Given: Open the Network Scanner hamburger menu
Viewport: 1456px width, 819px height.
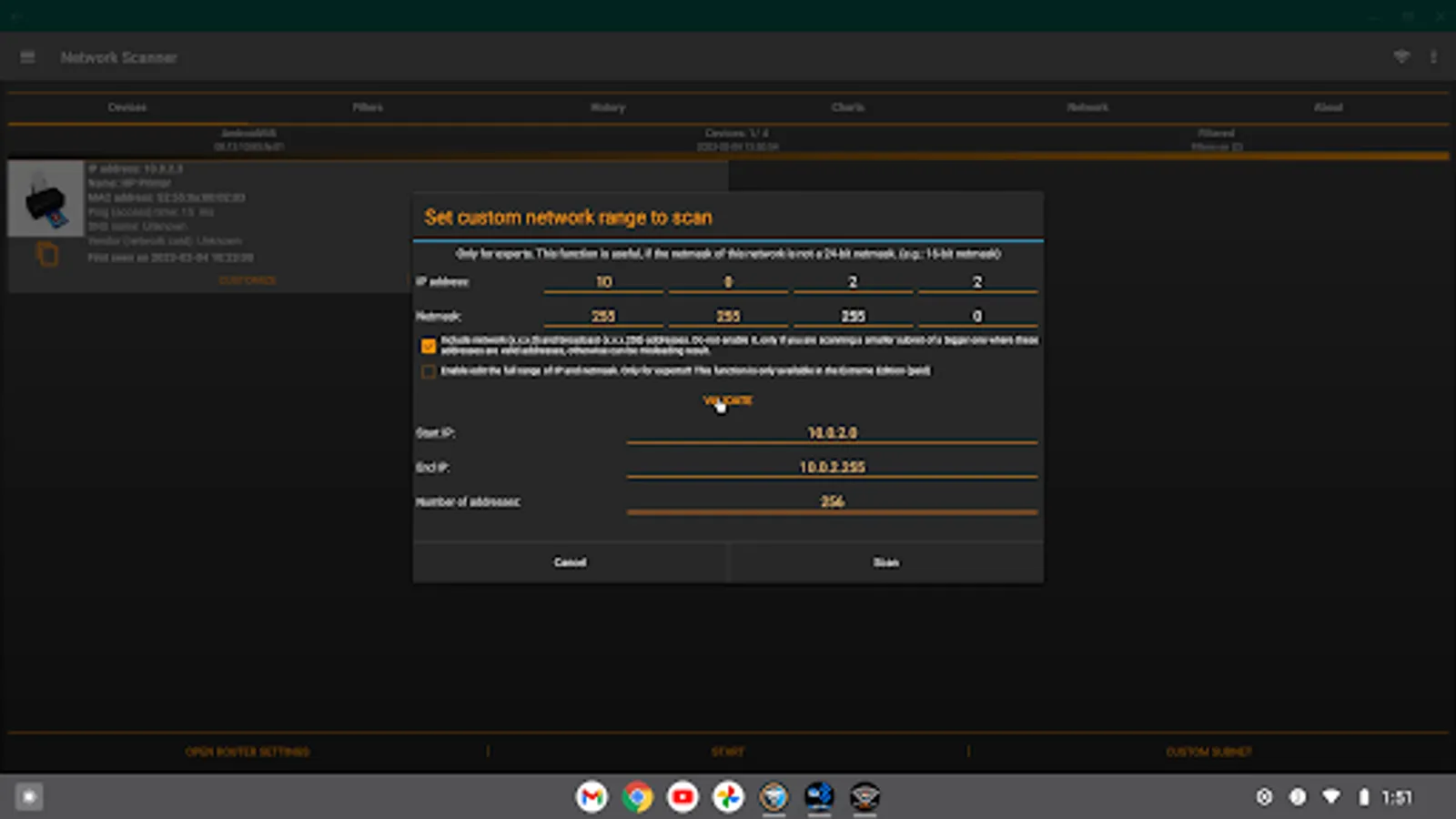Looking at the screenshot, I should point(27,57).
